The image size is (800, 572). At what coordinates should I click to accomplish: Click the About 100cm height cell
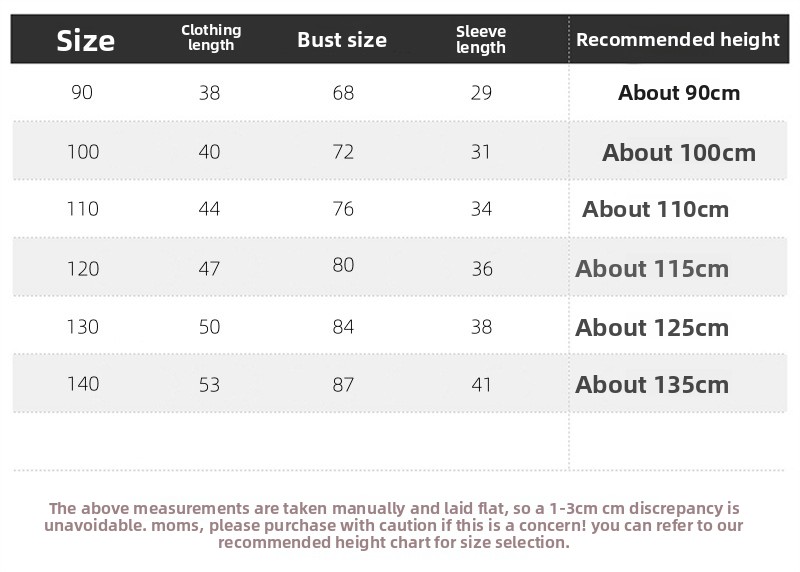(x=679, y=153)
